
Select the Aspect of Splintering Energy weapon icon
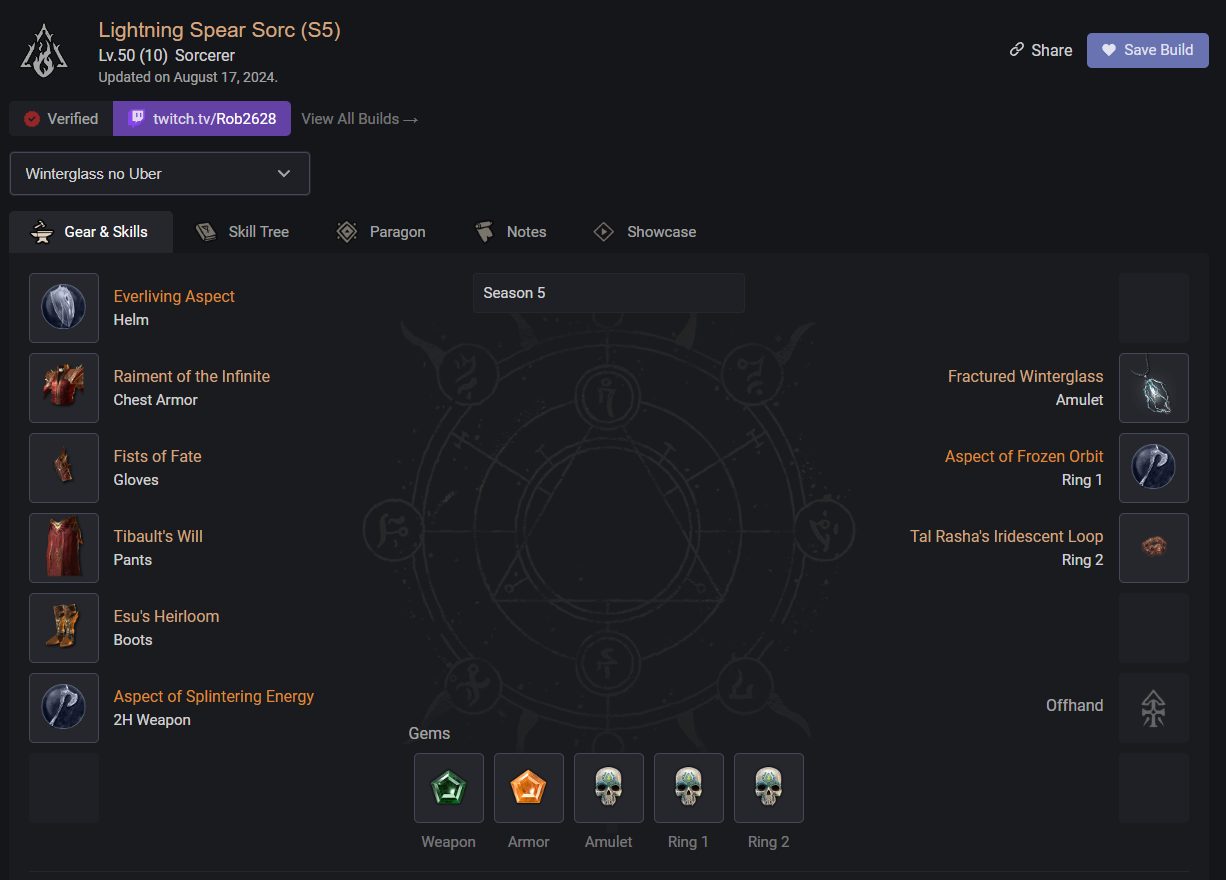[x=64, y=708]
